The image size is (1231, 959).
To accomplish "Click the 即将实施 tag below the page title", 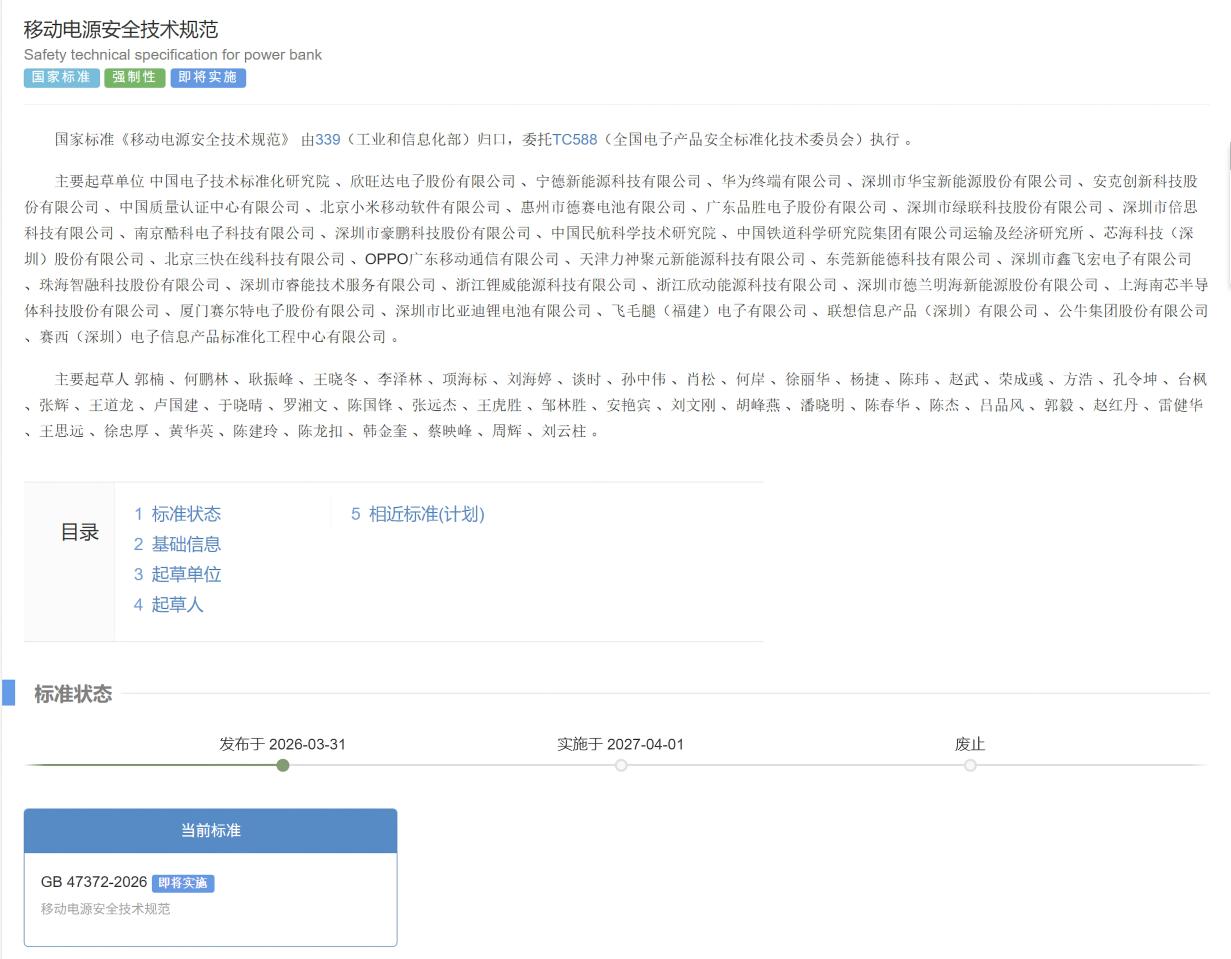I will (x=207, y=78).
